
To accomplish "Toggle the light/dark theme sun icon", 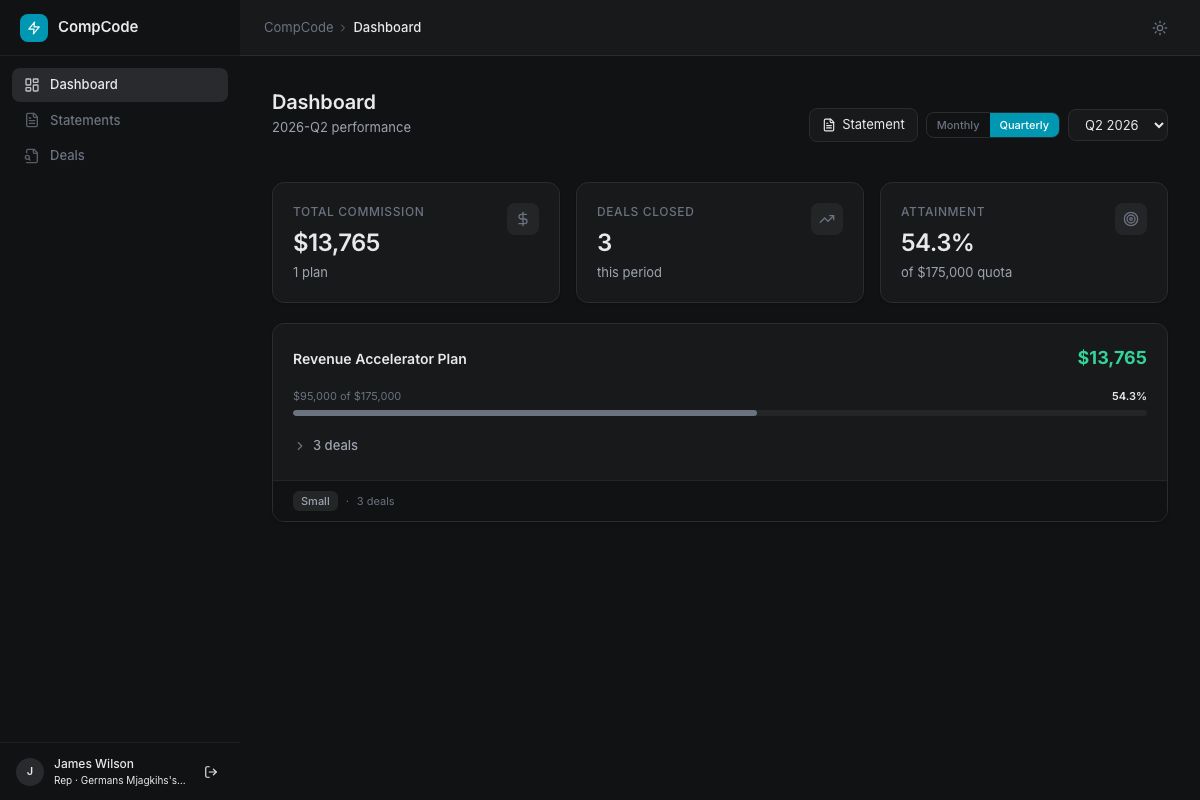I will tap(1160, 28).
